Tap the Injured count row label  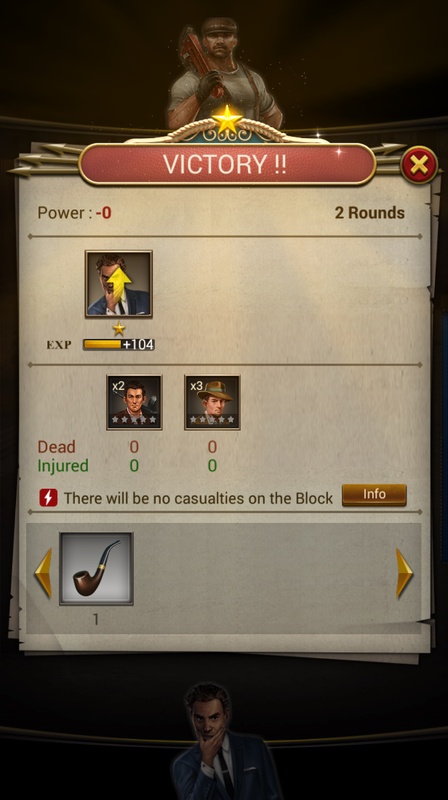(63, 466)
